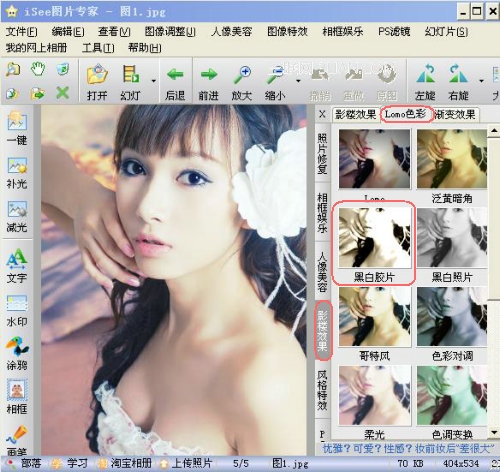Click the Open (打开) folder icon
Viewport: 500px width, 472px height.
(x=97, y=75)
